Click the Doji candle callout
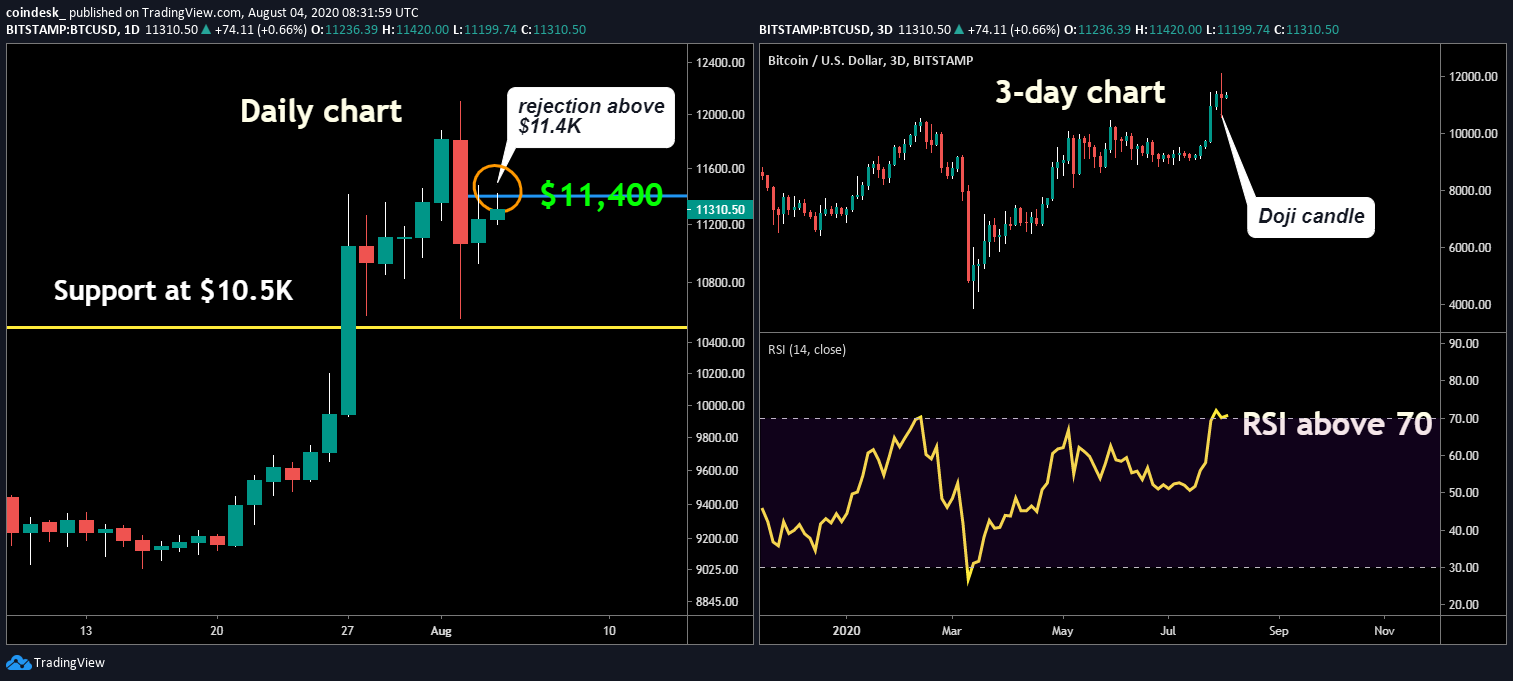 pos(1311,216)
